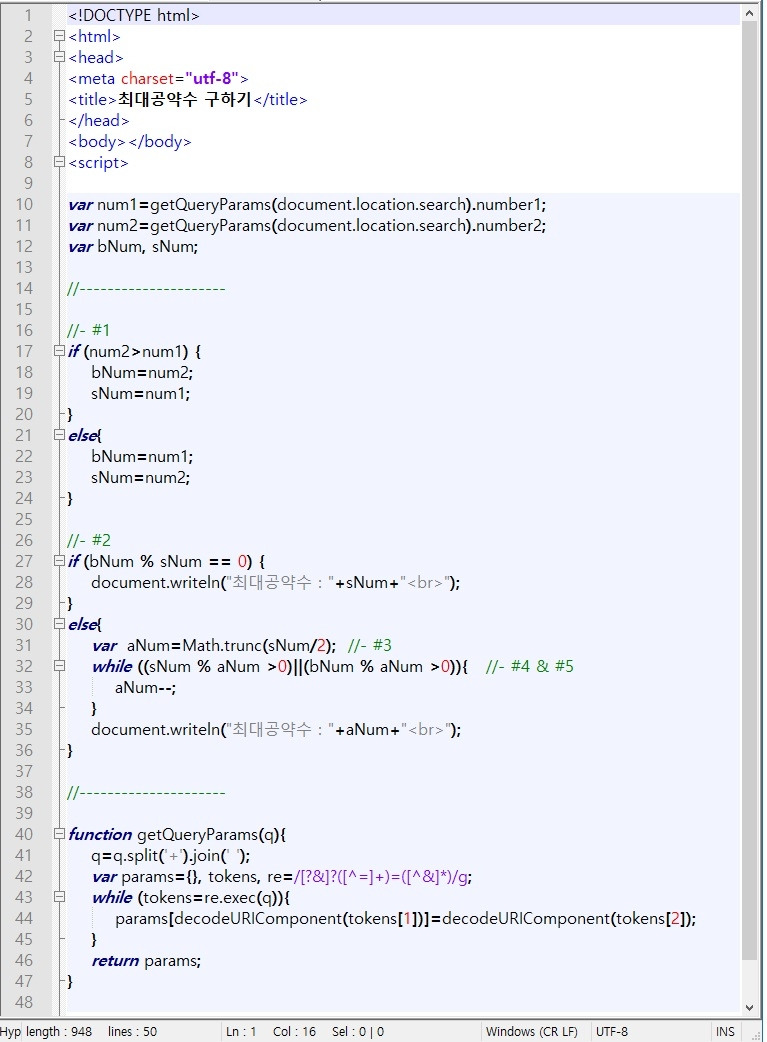
Task: Click sNum=num1; on line 19
Action: (140, 393)
